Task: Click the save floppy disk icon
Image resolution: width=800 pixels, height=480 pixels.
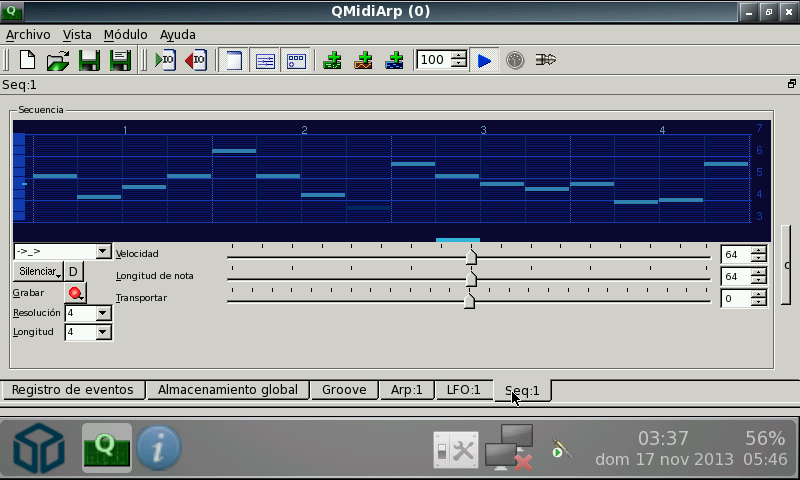Action: [89, 60]
